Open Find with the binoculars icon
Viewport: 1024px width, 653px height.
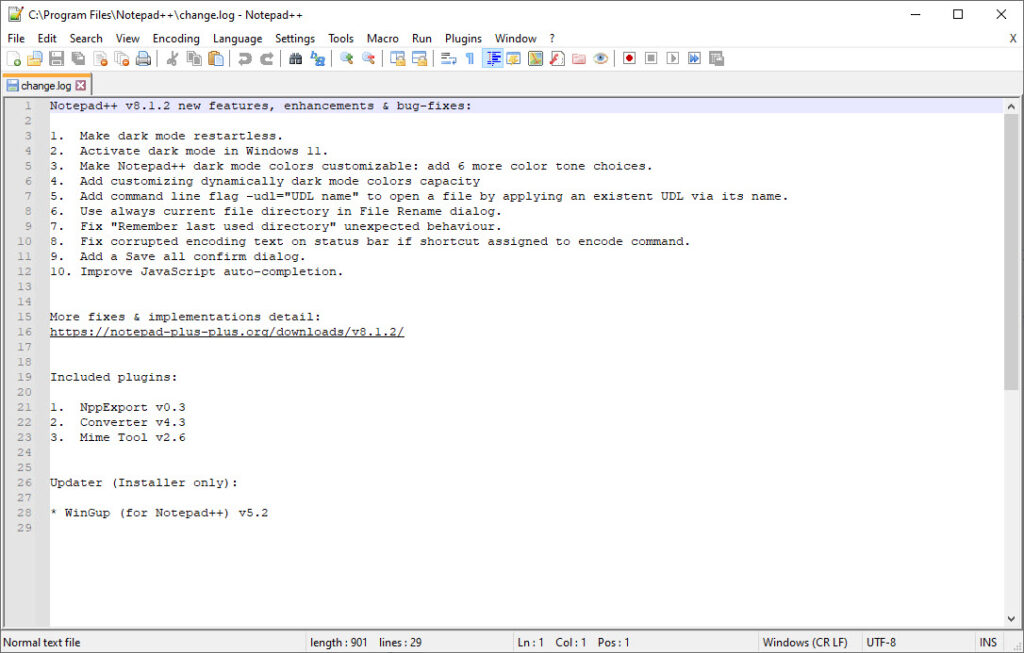296,59
